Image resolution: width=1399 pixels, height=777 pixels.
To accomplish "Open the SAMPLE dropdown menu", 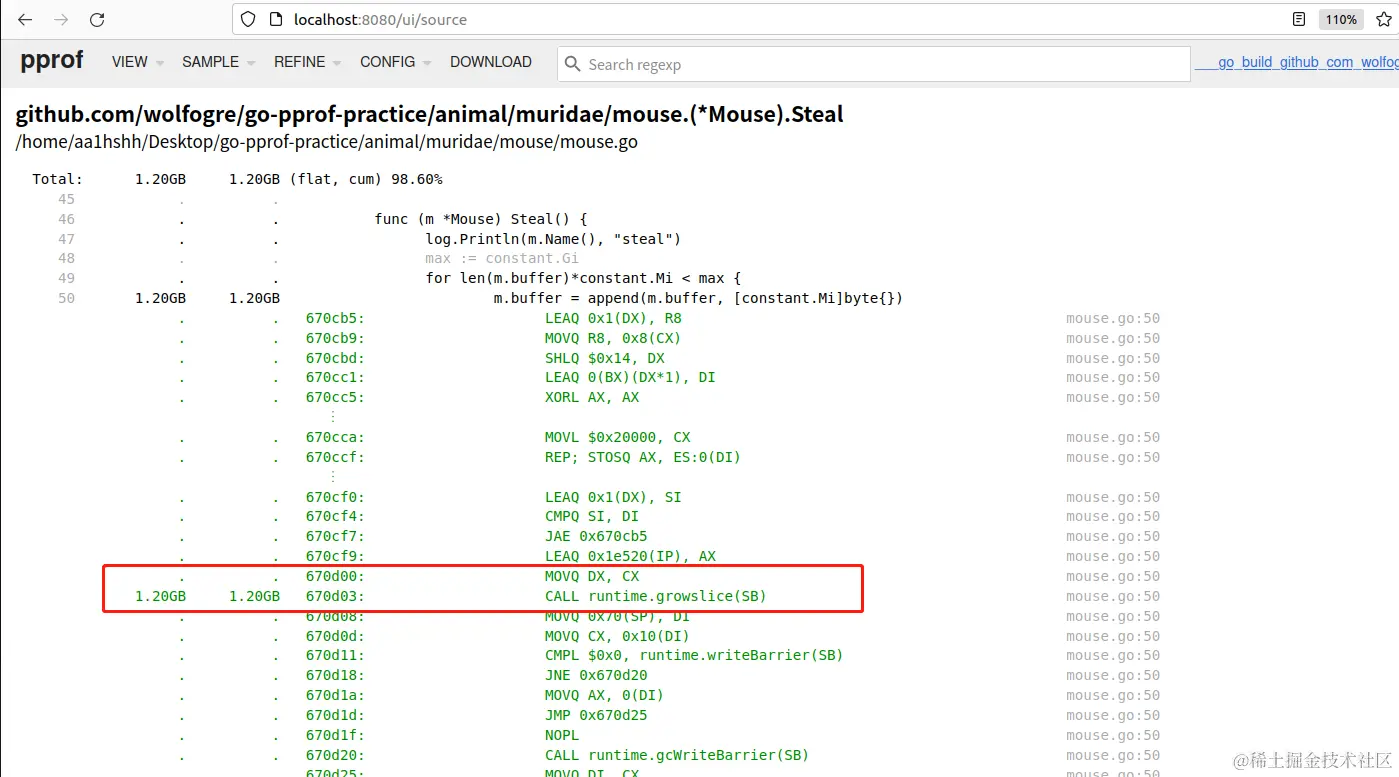I will click(217, 62).
